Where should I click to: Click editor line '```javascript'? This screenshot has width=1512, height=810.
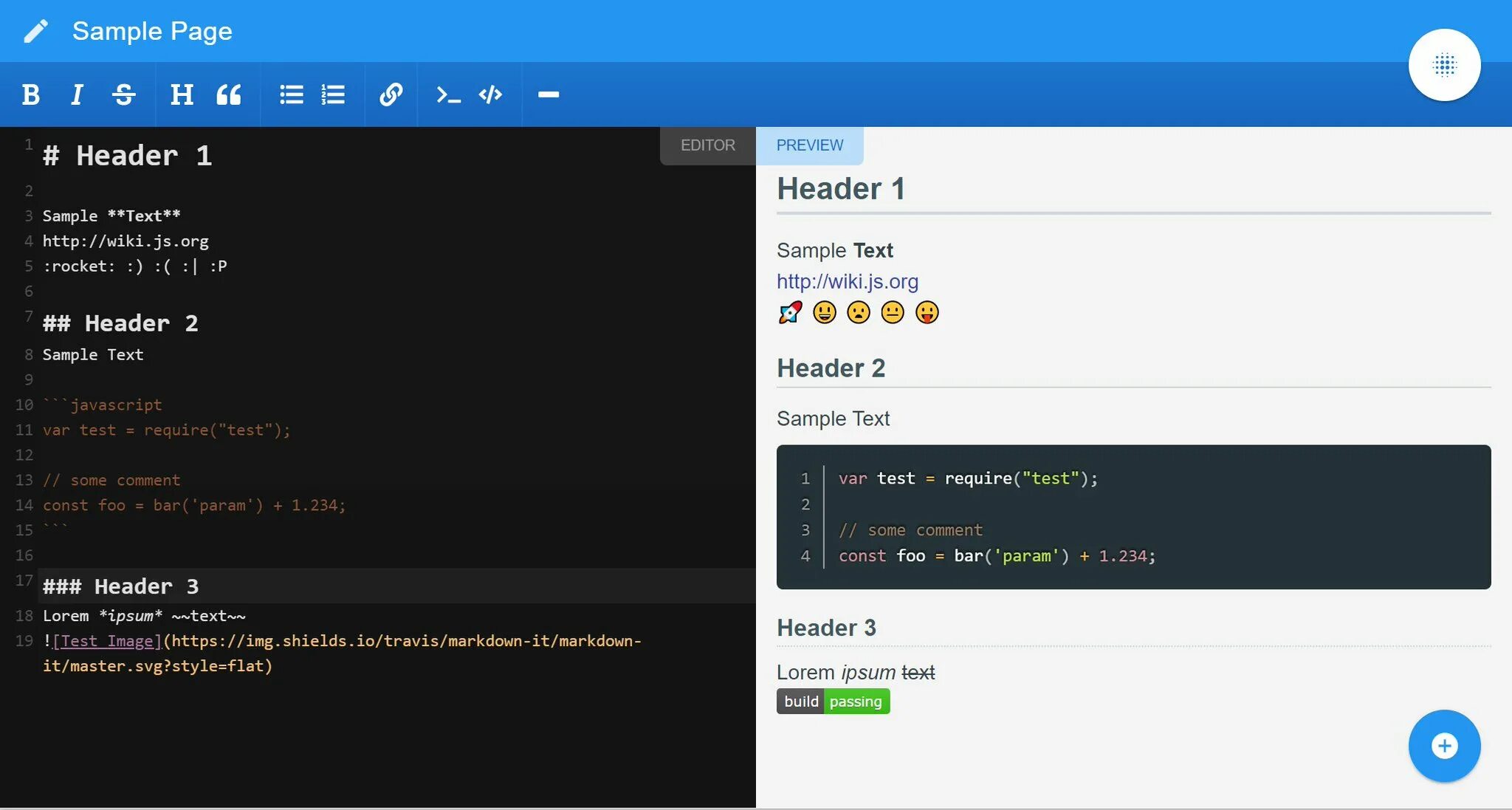point(102,405)
